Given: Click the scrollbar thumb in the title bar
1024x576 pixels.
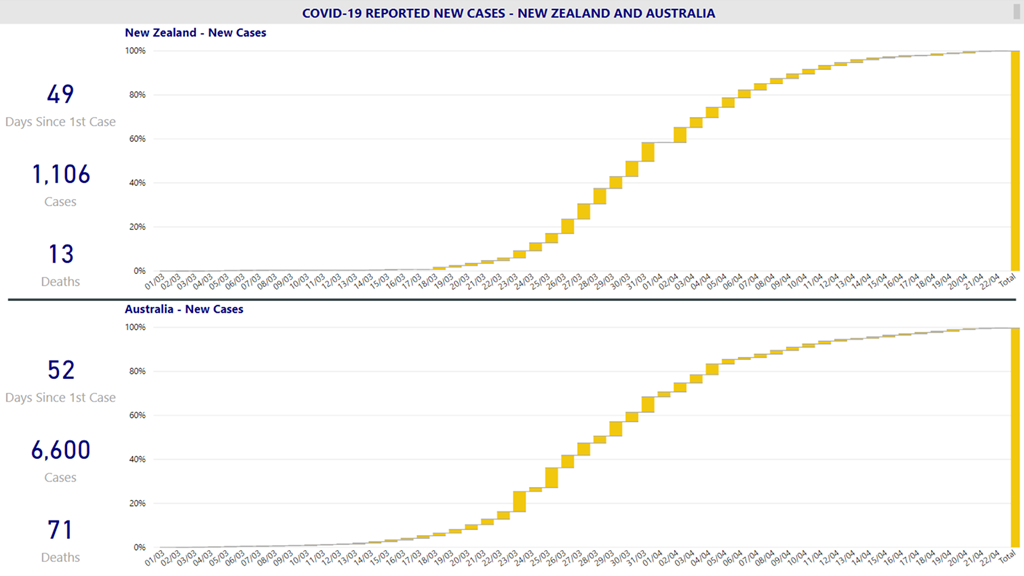Looking at the screenshot, I should point(1019,12).
